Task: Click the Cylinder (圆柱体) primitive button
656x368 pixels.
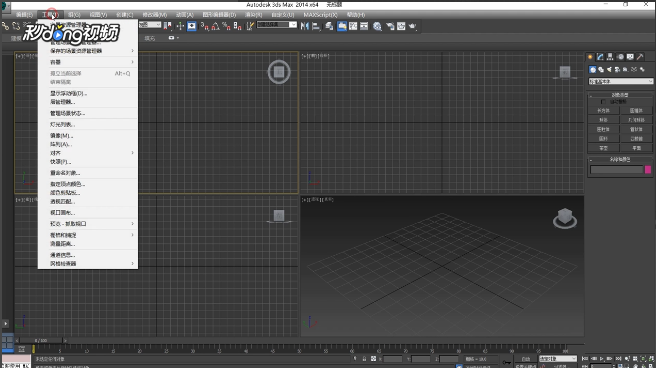Action: tap(603, 129)
